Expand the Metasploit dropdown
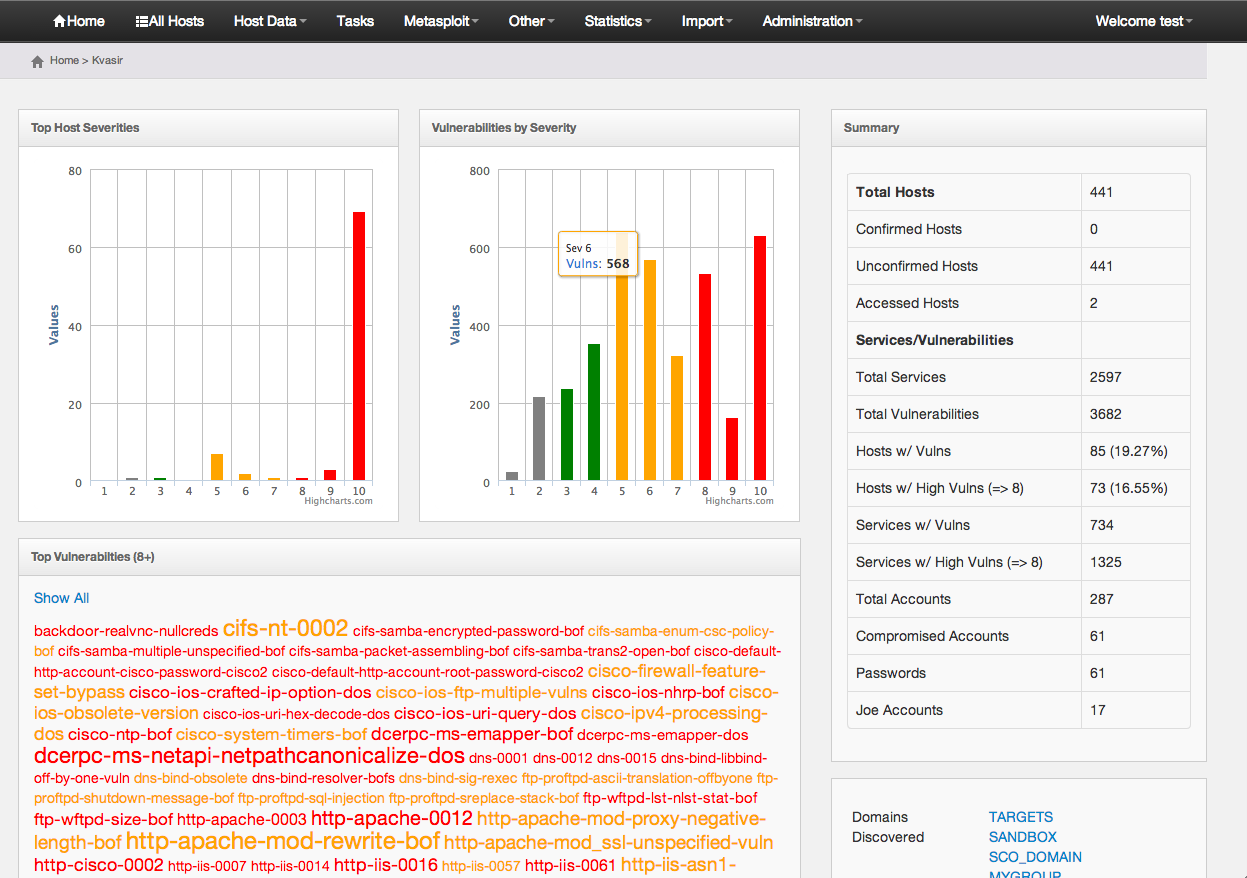1247x878 pixels. point(441,21)
